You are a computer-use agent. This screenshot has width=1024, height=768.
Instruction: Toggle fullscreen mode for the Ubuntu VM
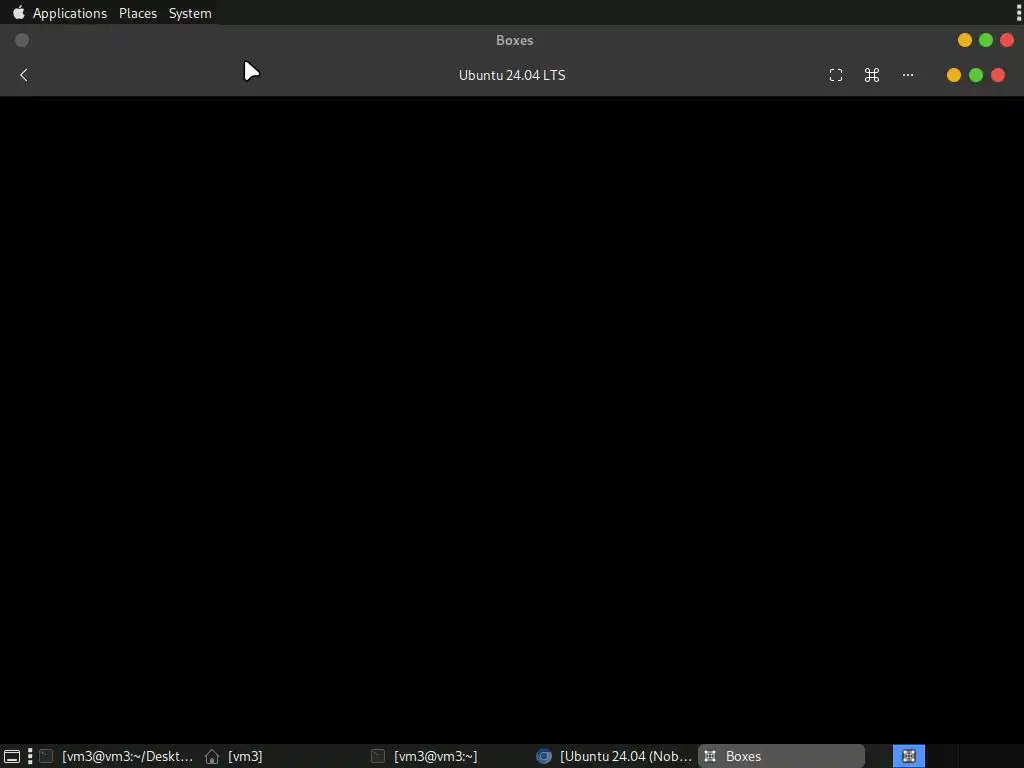[x=836, y=75]
